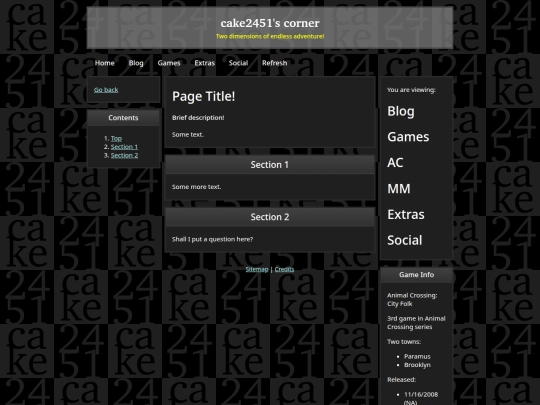Click the Game Info panel header
This screenshot has width=540, height=405.
(416, 275)
